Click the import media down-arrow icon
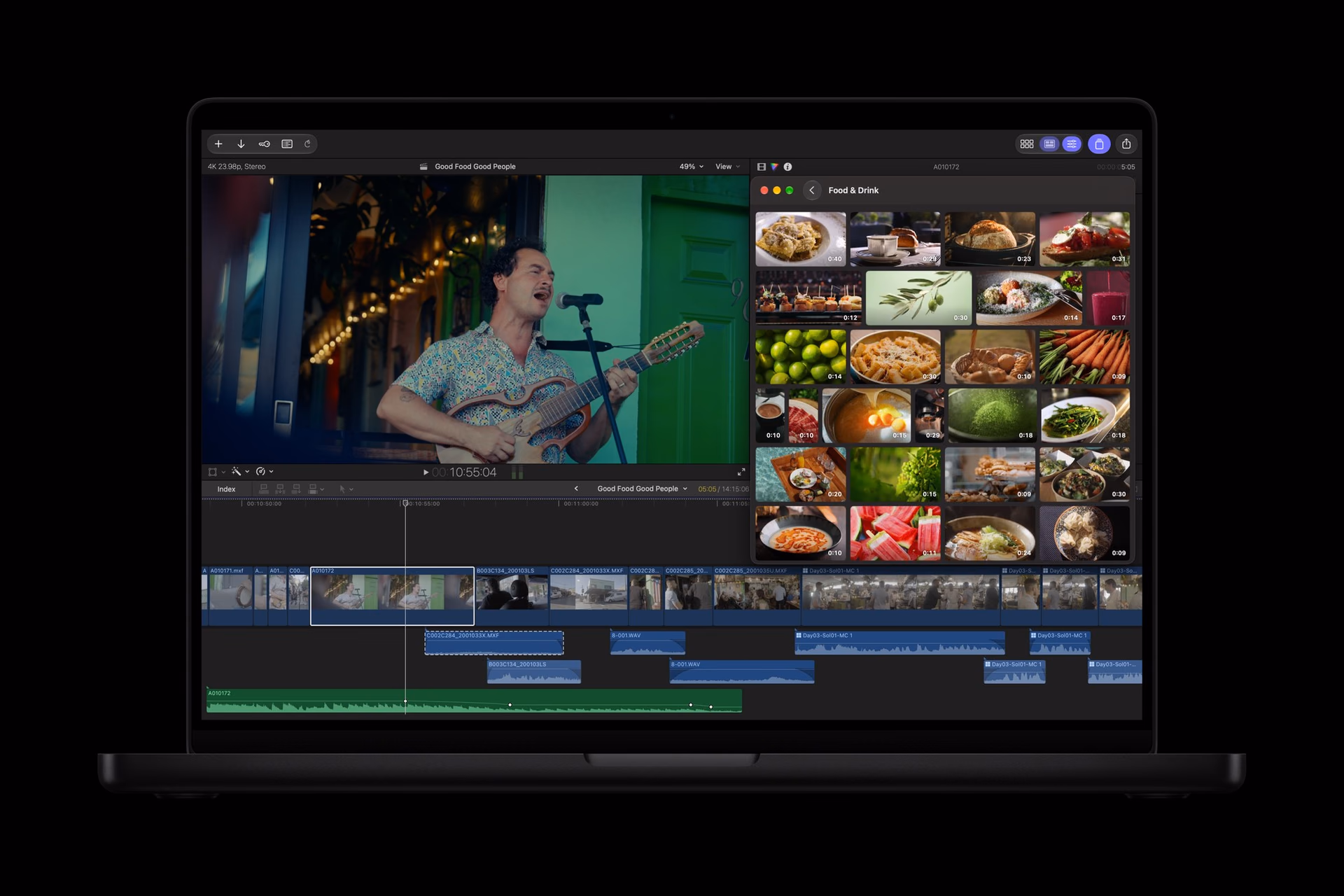Image resolution: width=1344 pixels, height=896 pixels. 241,144
